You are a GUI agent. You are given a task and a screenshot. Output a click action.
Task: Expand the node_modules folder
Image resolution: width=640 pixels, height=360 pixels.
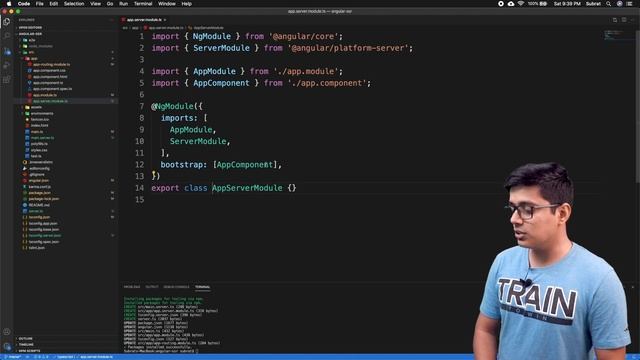pos(65,46)
